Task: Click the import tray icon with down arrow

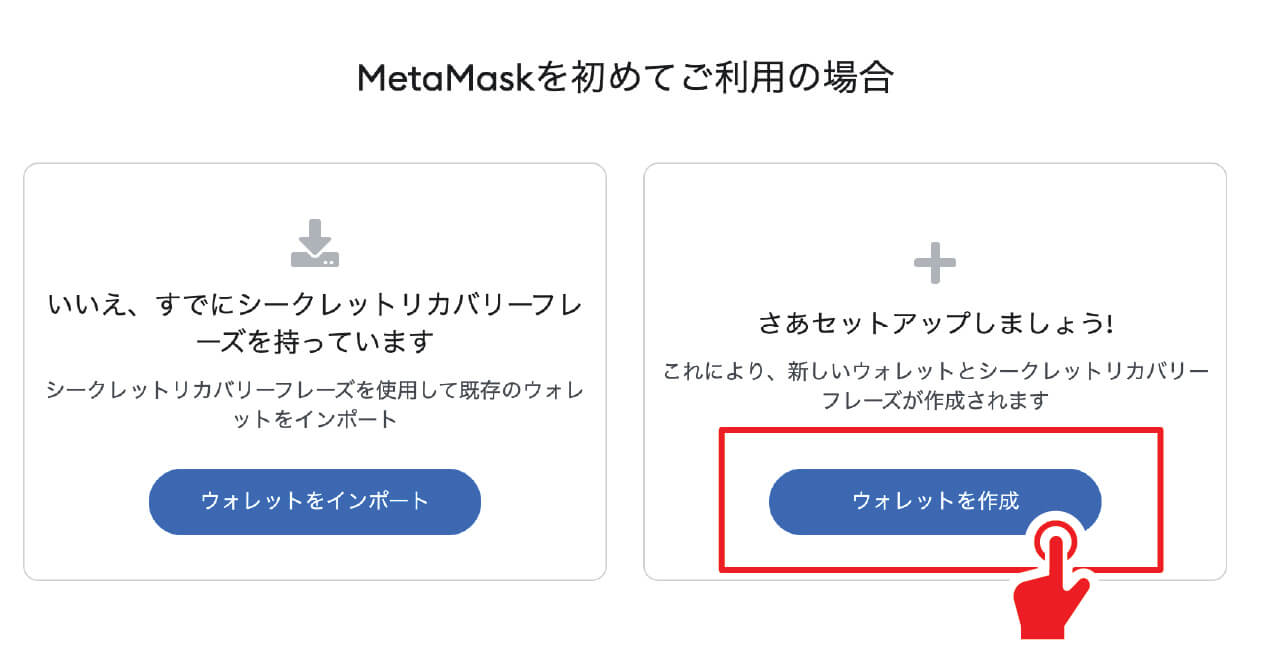Action: point(315,243)
